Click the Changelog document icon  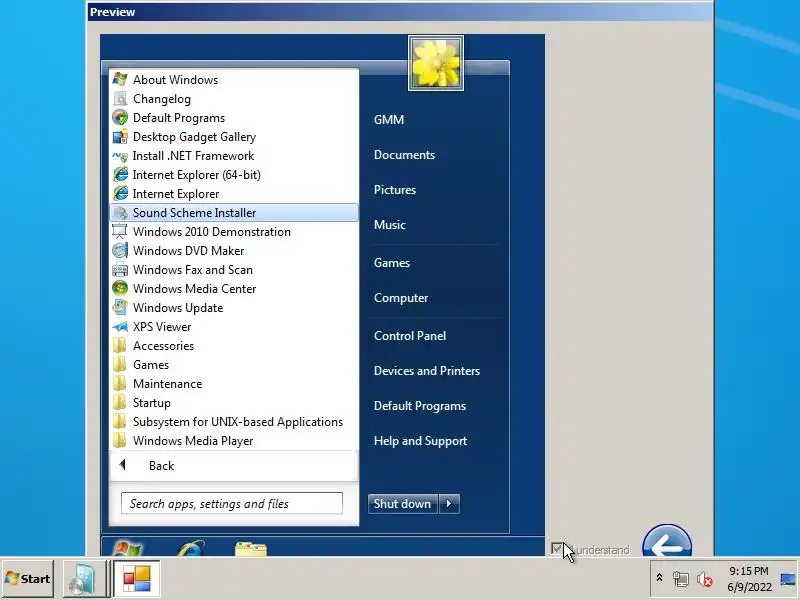click(x=120, y=98)
